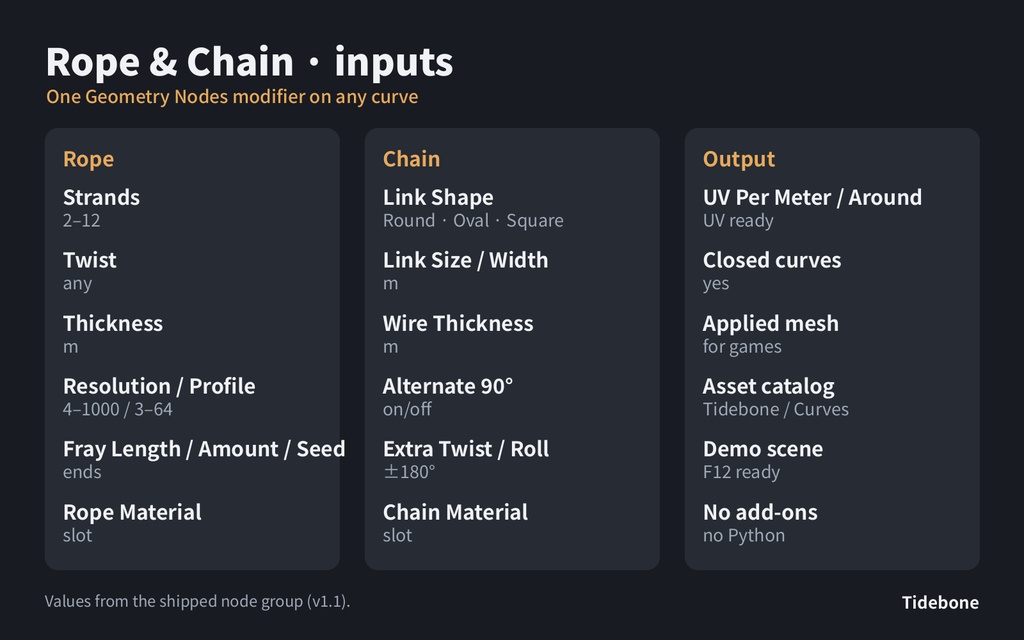Open the Chain card heading
Image resolution: width=1024 pixels, height=640 pixels.
click(x=411, y=159)
